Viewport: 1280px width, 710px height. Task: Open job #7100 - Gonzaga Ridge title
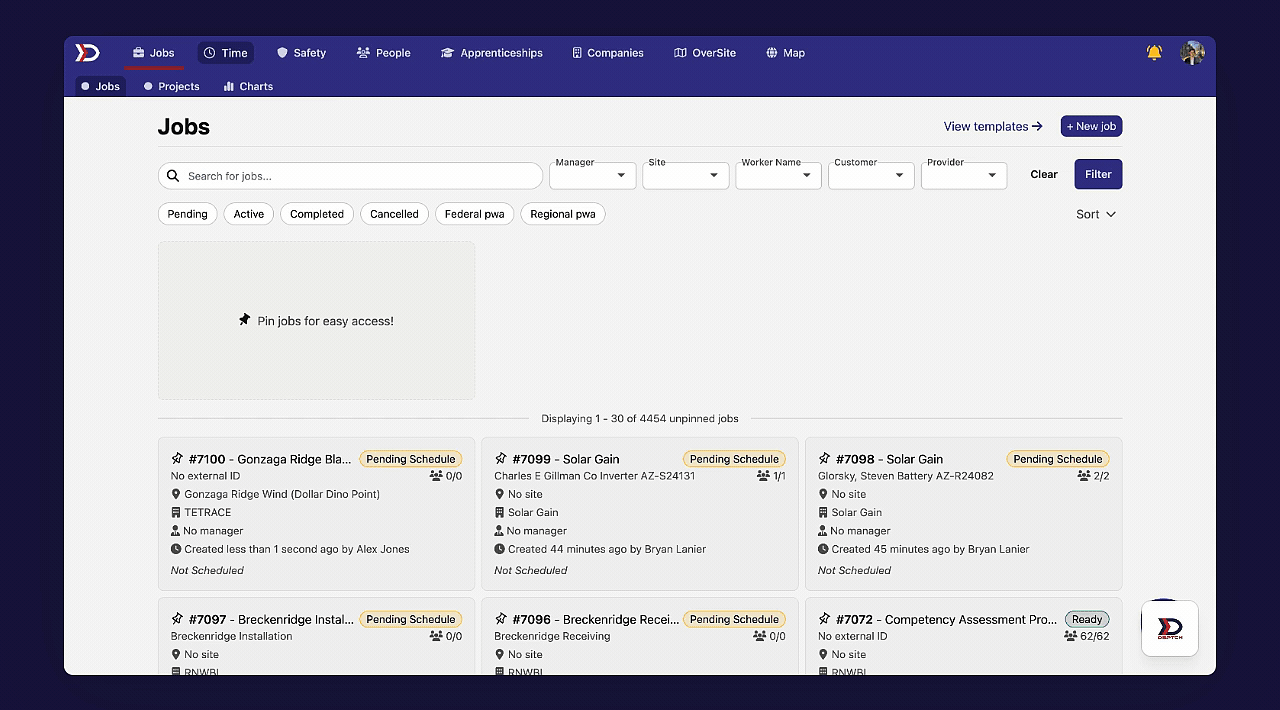coord(270,459)
